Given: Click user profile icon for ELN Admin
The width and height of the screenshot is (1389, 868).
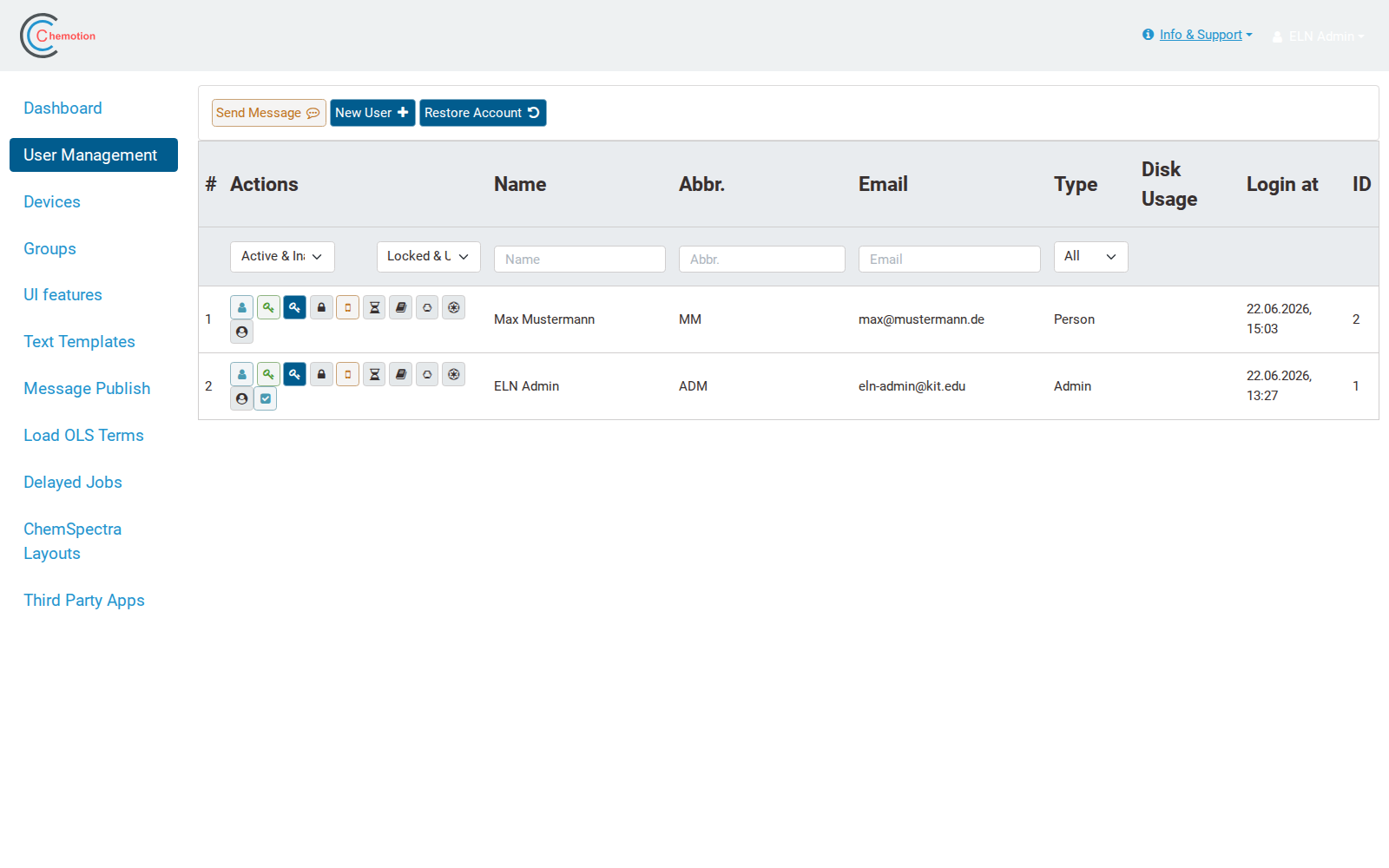Looking at the screenshot, I should coord(242,374).
